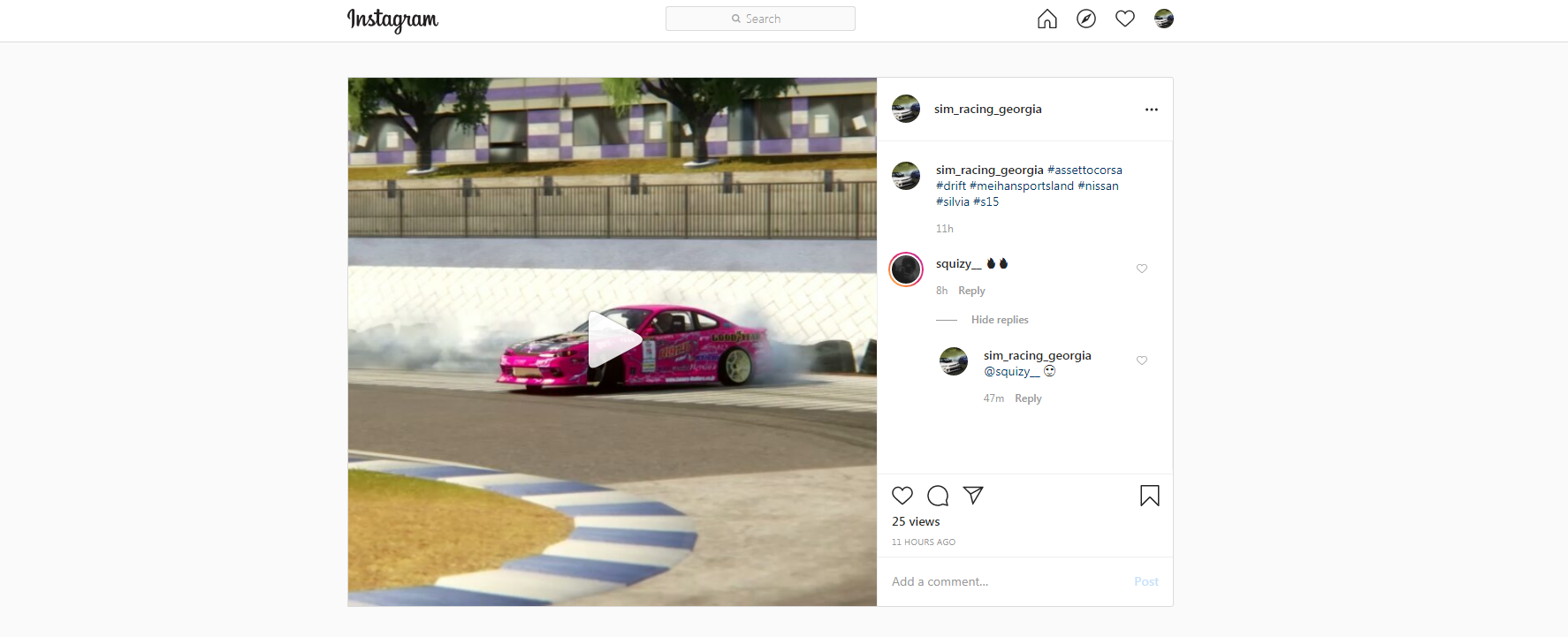Open your profile avatar in top bar
Image resolution: width=1568 pixels, height=637 pixels.
point(1163,19)
